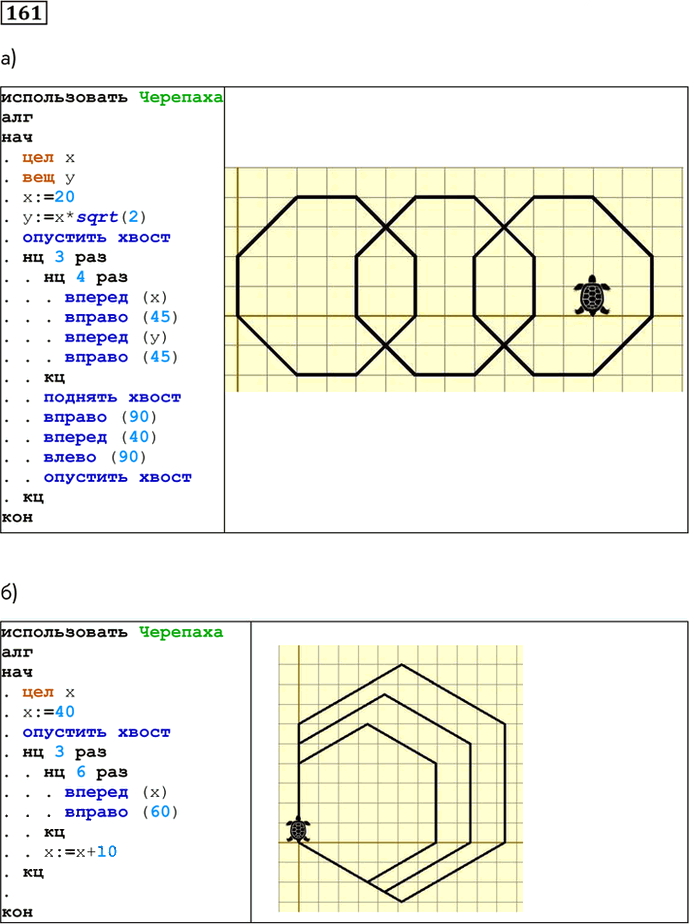
Task: Click the command 'влево (90)'
Action: point(95,457)
